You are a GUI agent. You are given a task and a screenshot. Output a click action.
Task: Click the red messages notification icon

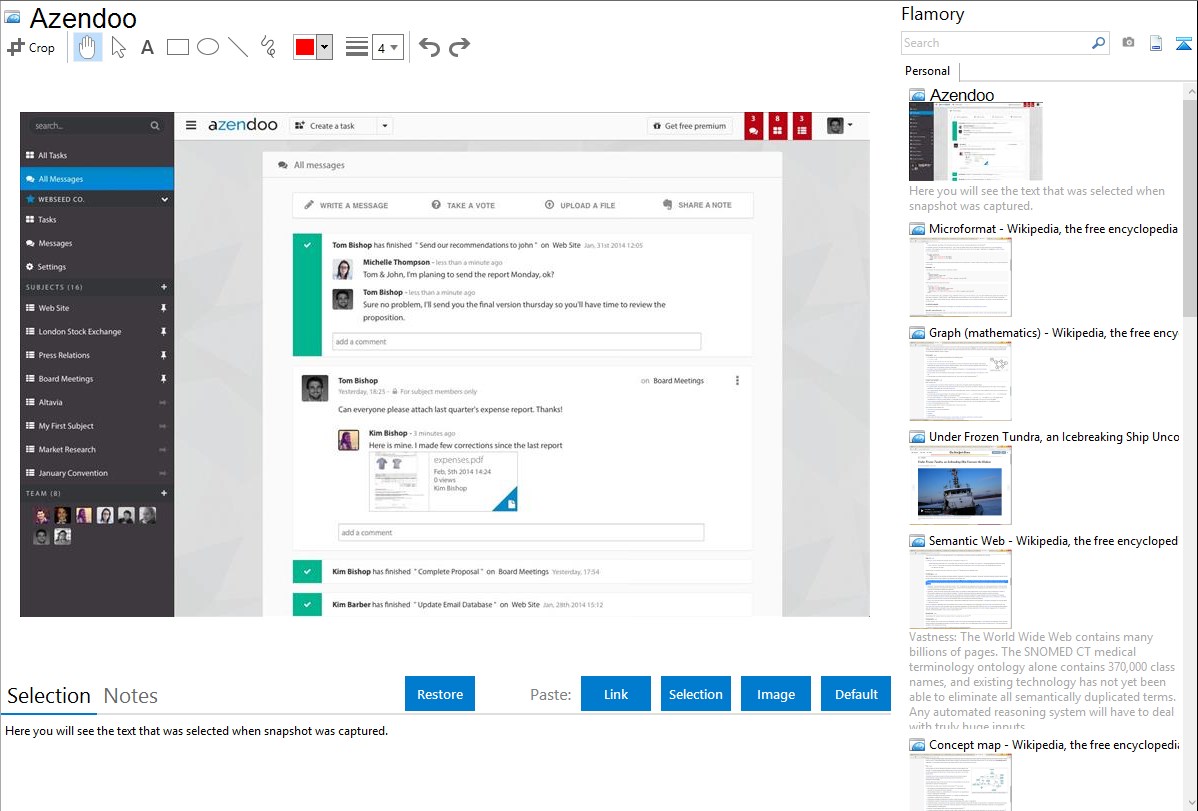point(753,126)
